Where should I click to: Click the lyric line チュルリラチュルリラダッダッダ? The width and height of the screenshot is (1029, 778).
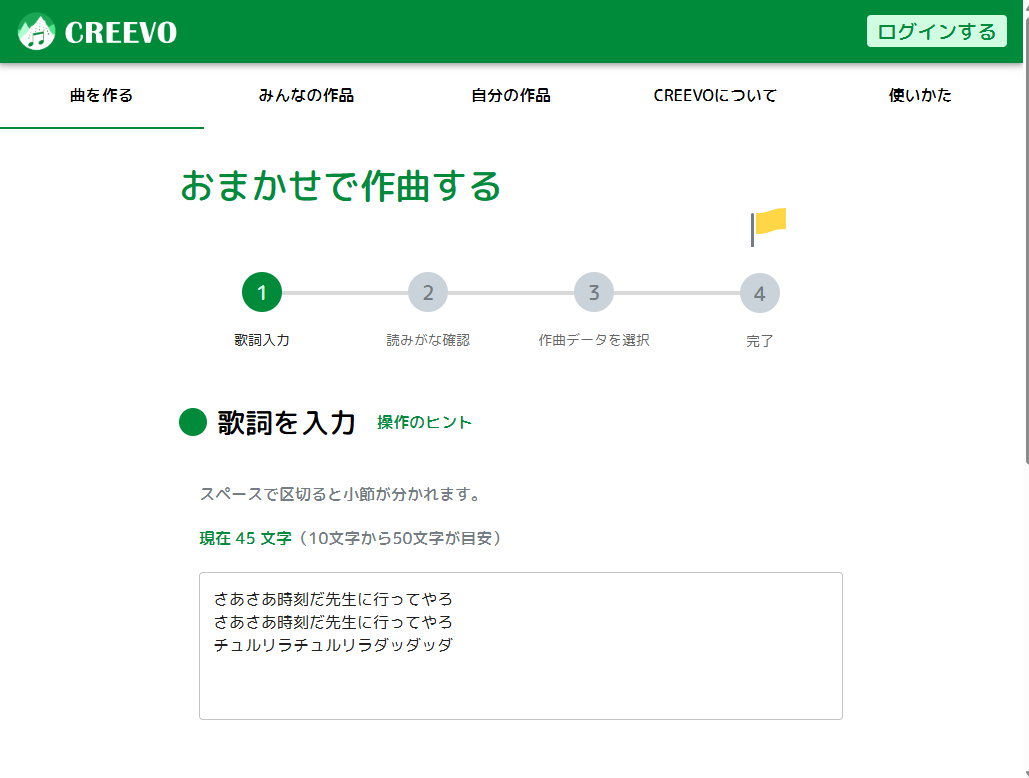(333, 645)
